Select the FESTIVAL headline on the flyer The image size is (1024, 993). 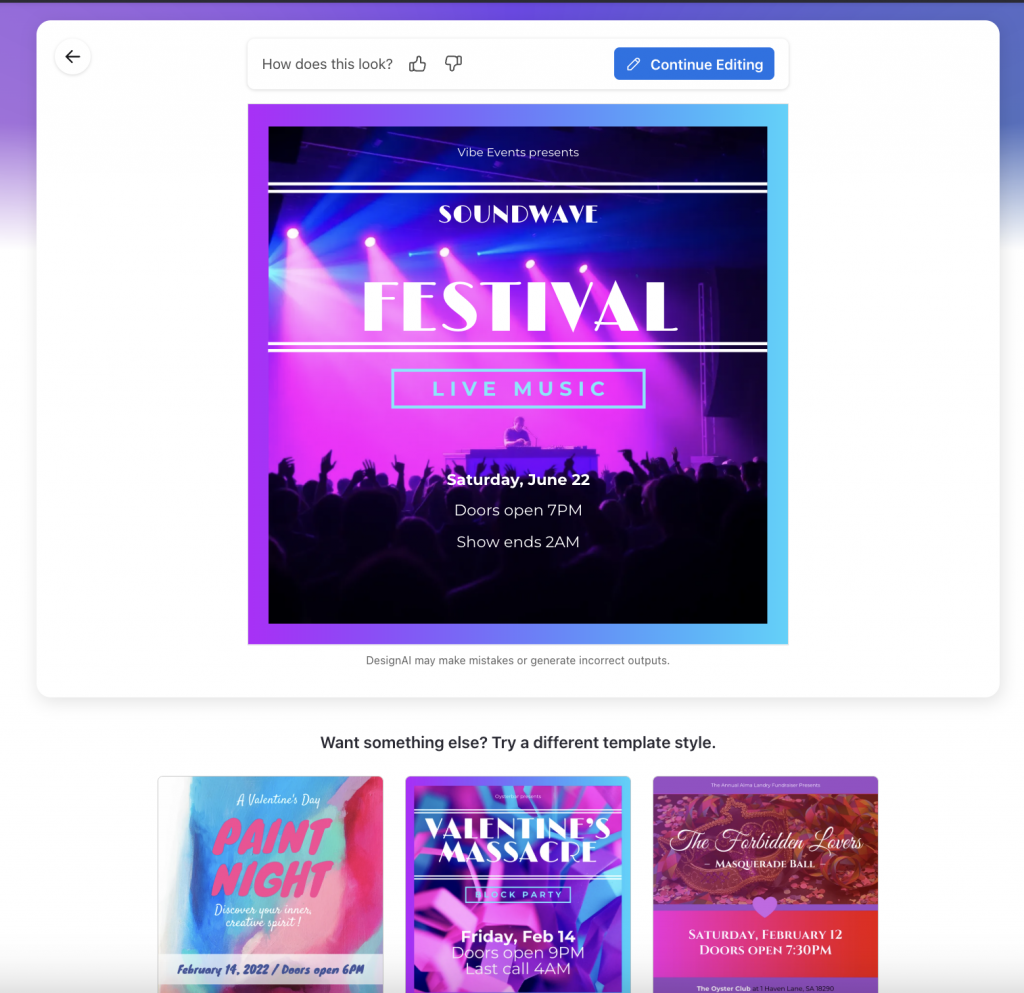tap(517, 304)
